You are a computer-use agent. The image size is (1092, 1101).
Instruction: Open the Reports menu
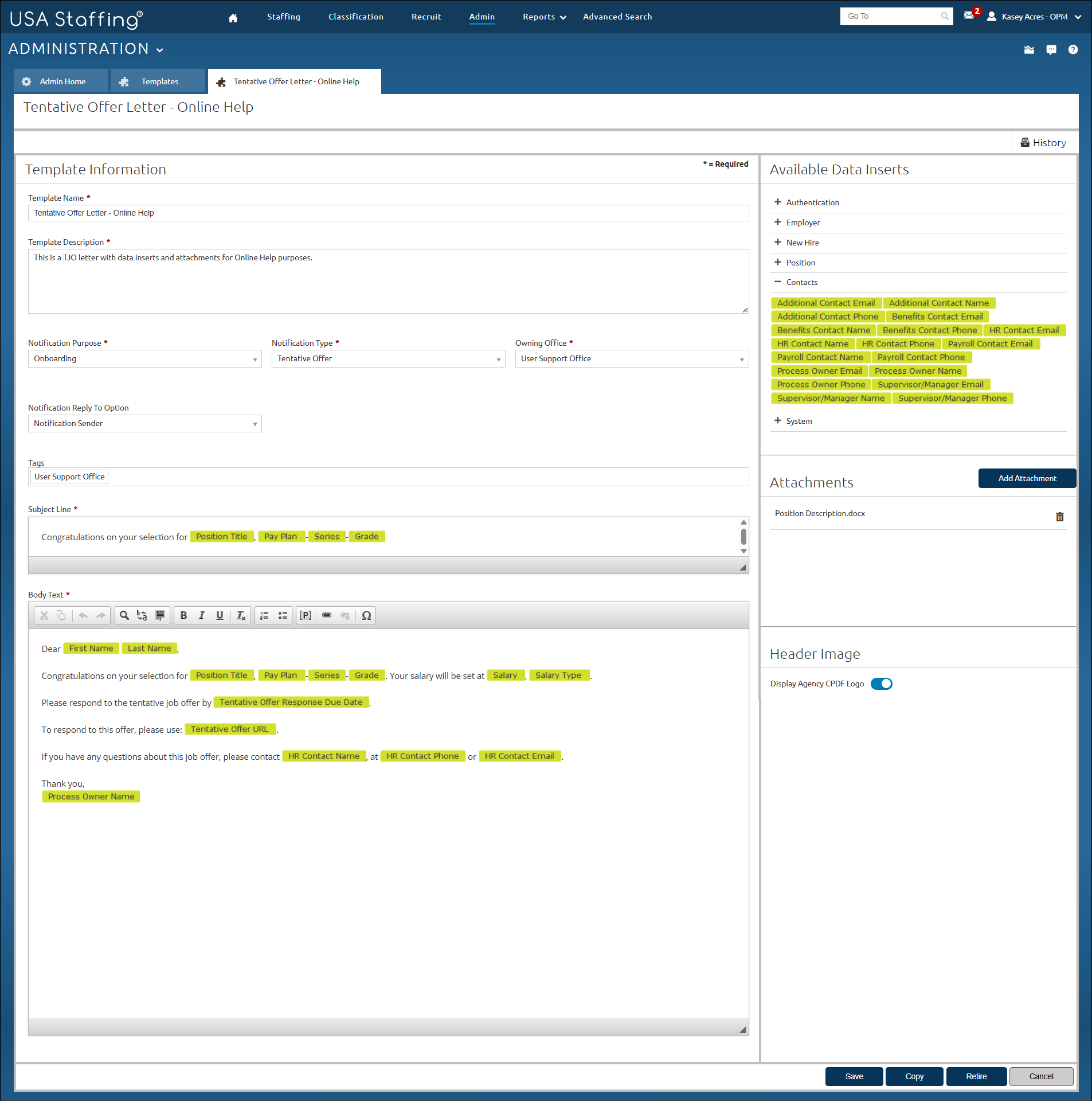544,17
